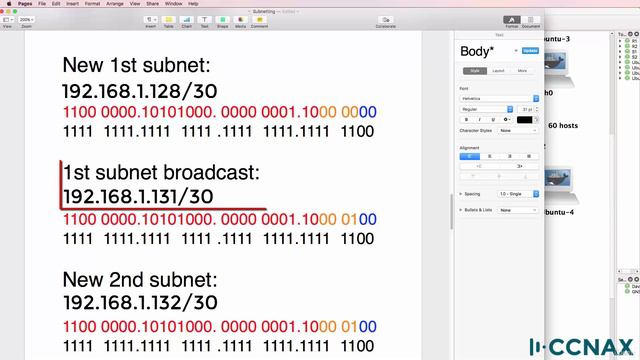Click the font size stepper arrows

[x=537, y=109]
